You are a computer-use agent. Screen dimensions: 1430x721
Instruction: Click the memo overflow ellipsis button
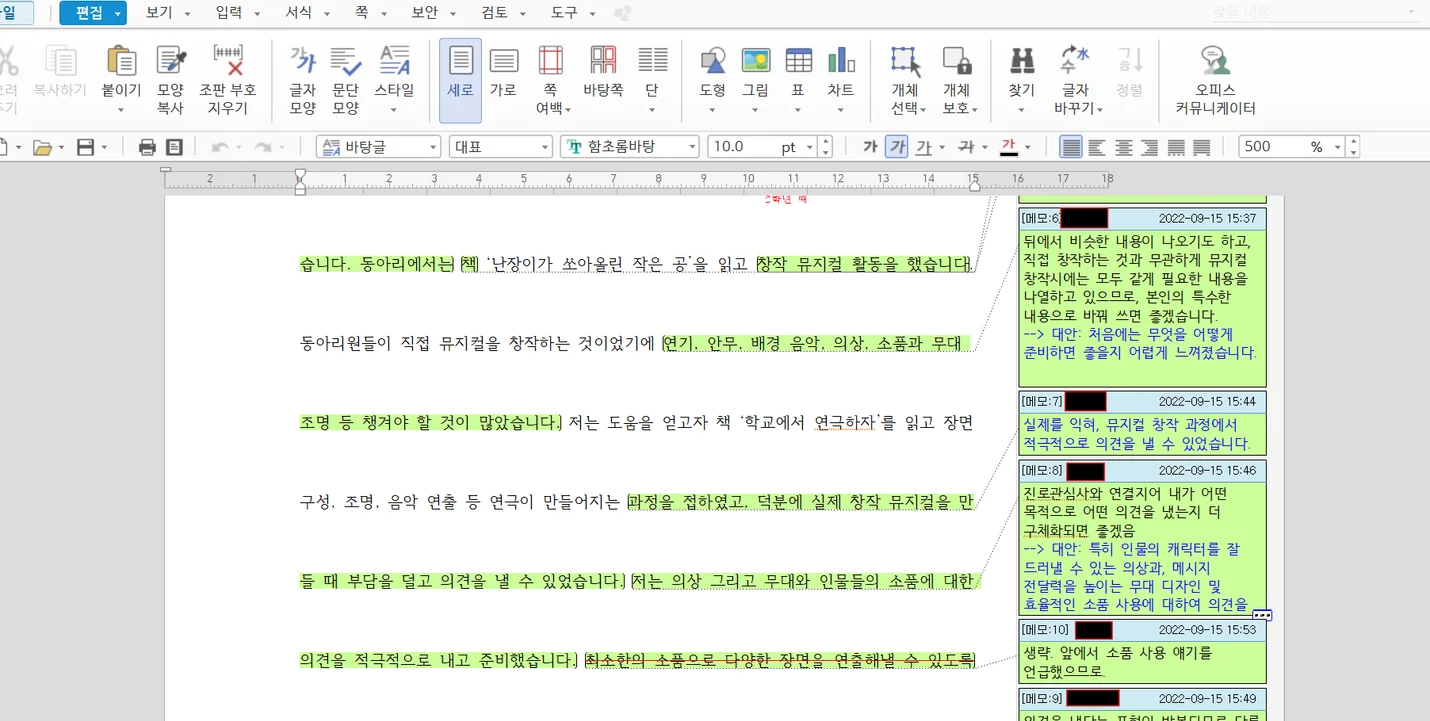pos(1261,616)
